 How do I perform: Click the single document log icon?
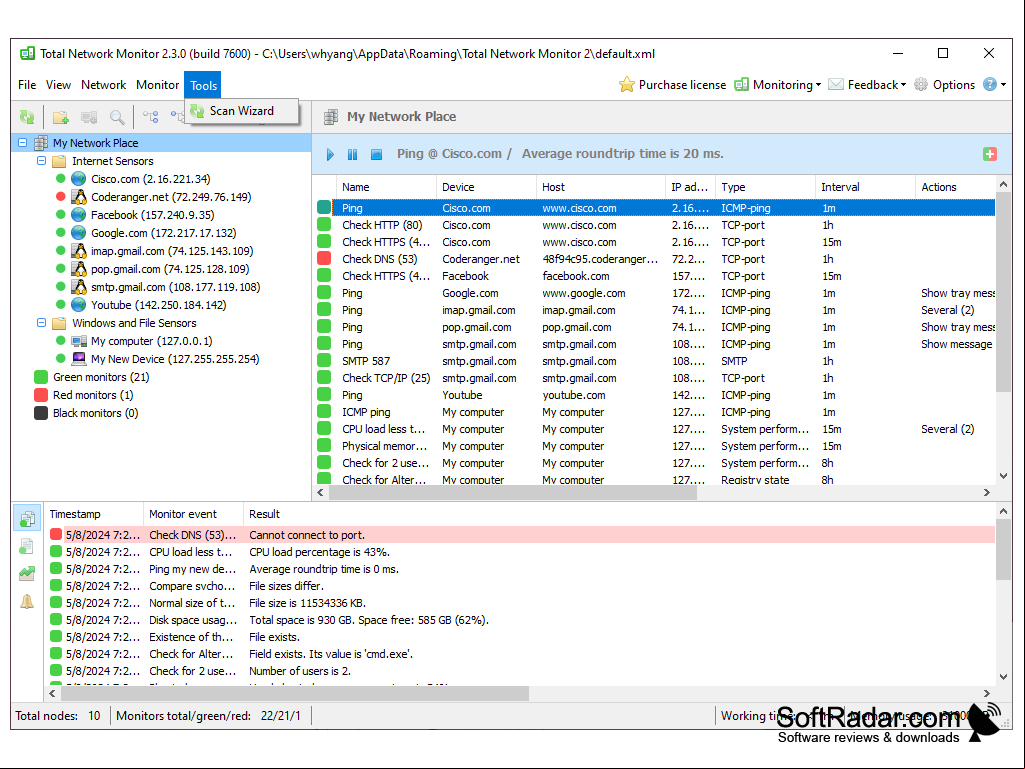point(27,546)
